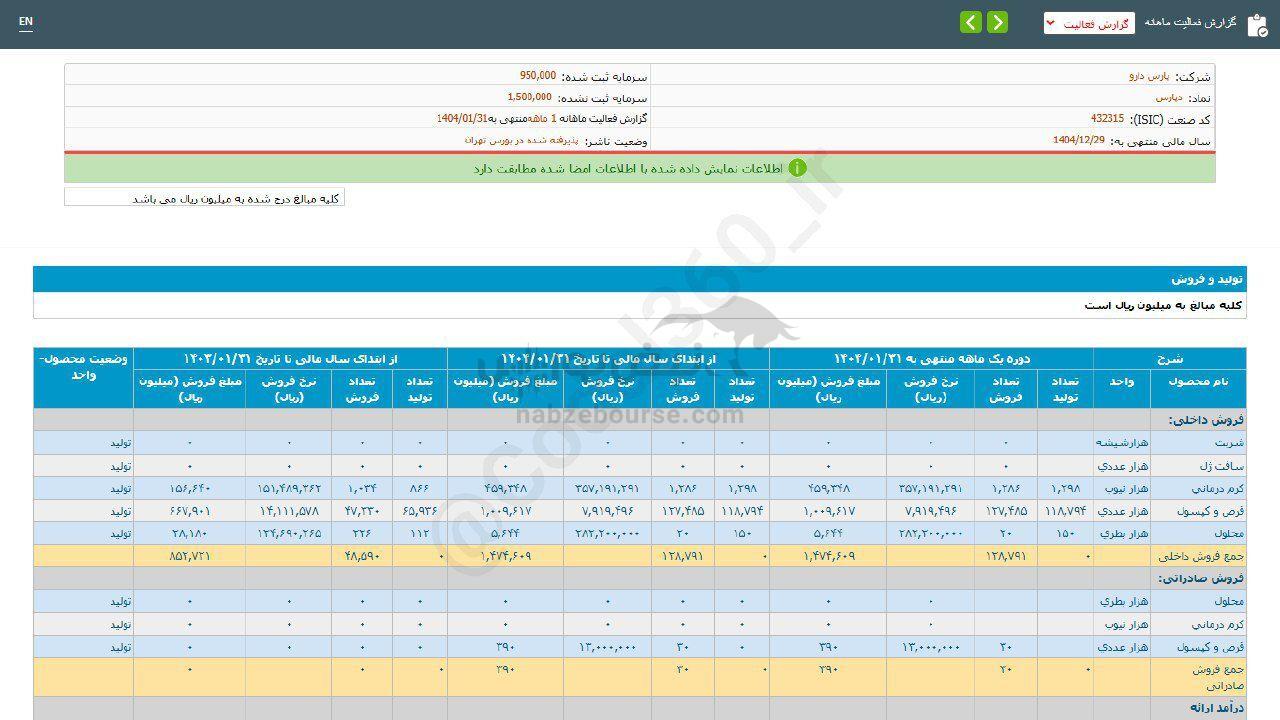Go to next report with right green arrow
The height and width of the screenshot is (720, 1280).
(x=997, y=22)
